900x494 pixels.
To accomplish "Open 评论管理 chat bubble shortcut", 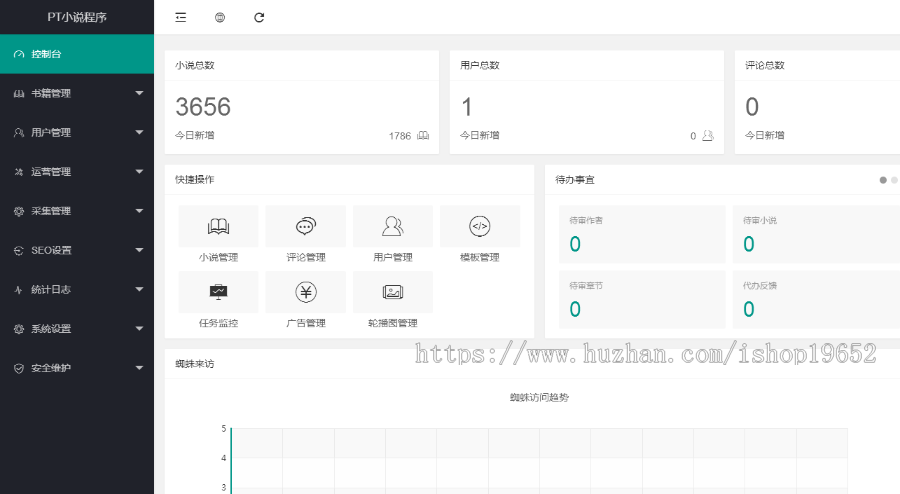I will (x=306, y=227).
